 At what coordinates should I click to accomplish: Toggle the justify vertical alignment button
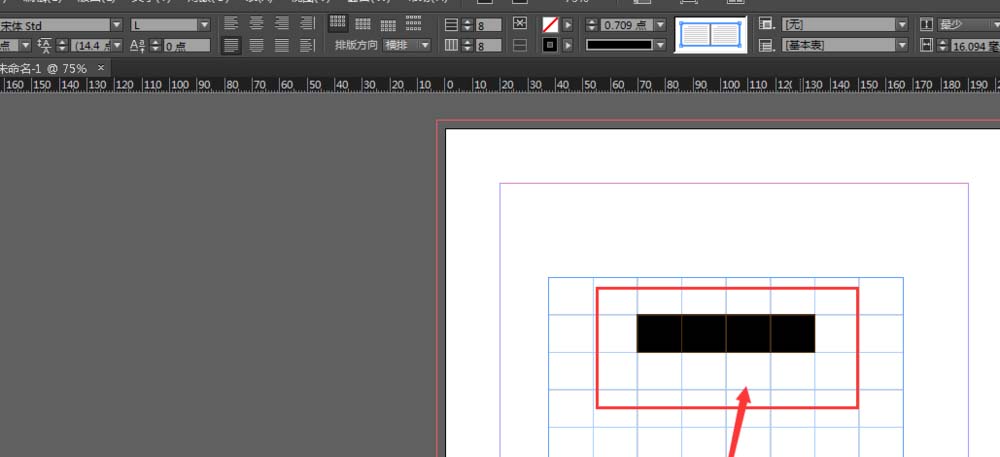[414, 23]
